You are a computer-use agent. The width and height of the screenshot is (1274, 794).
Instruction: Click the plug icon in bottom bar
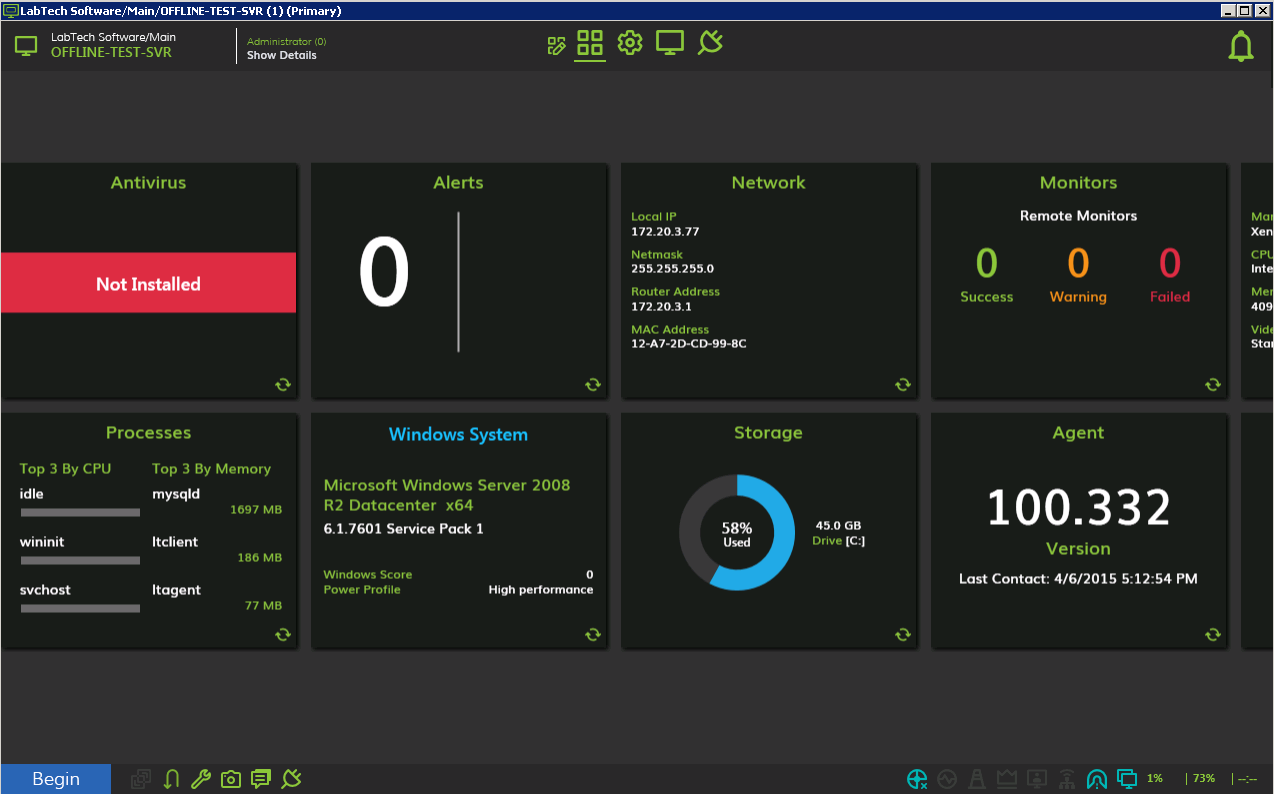coord(292,779)
